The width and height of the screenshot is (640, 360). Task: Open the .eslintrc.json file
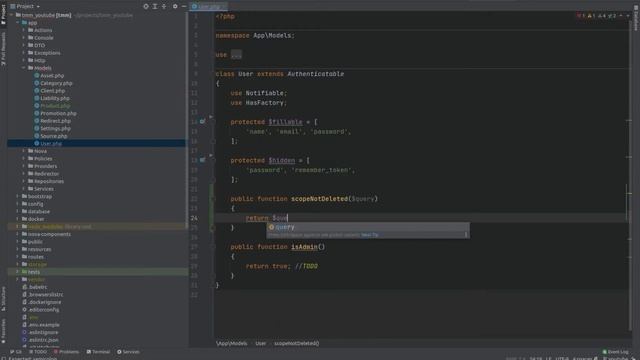(40, 340)
